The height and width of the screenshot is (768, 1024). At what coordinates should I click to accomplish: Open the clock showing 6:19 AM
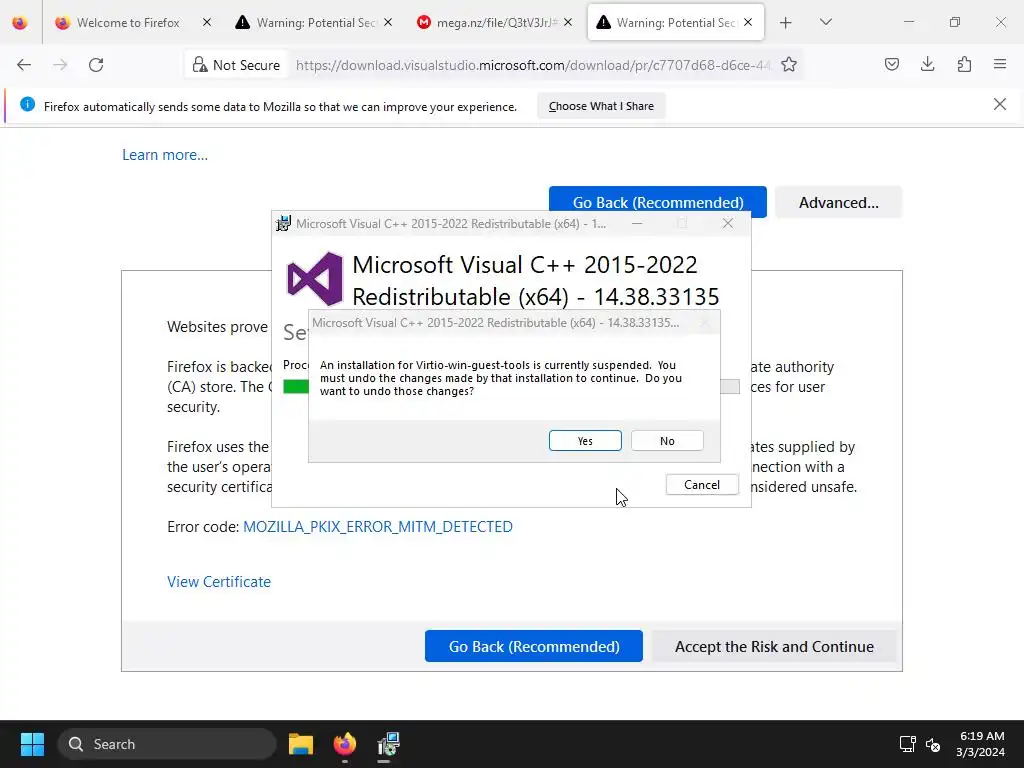tap(980, 744)
